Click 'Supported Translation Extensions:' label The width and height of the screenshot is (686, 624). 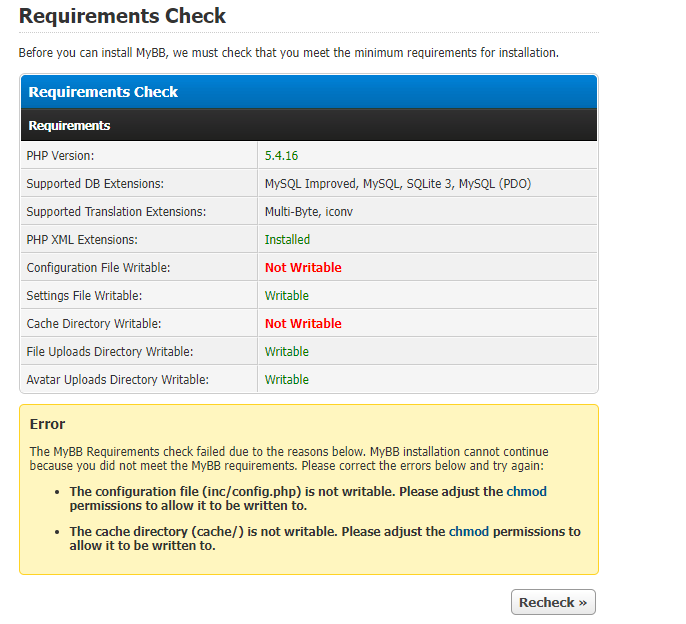pos(116,211)
